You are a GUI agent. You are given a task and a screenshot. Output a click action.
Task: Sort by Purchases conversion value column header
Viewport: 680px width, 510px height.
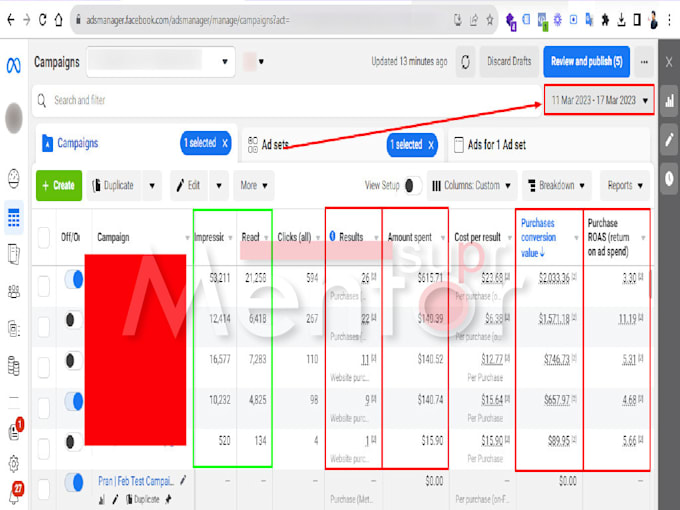pos(538,237)
